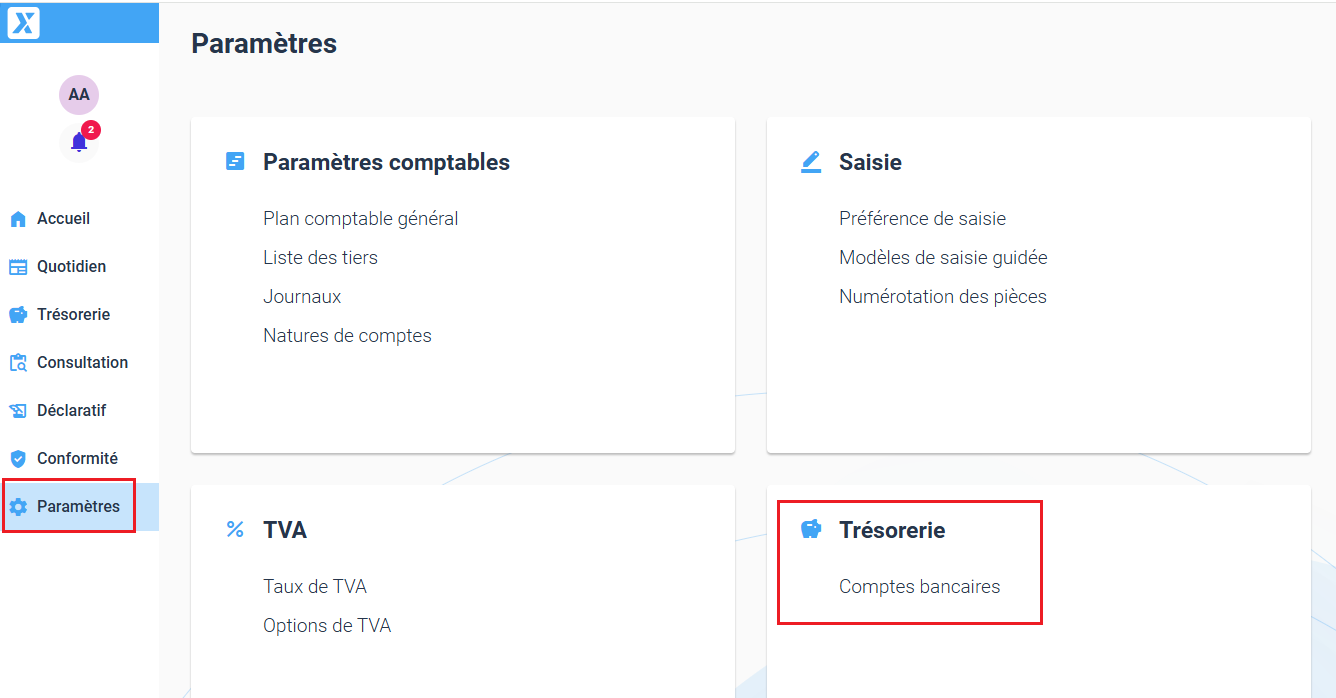1336x698 pixels.
Task: Open Liste des tiers
Action: (x=321, y=257)
